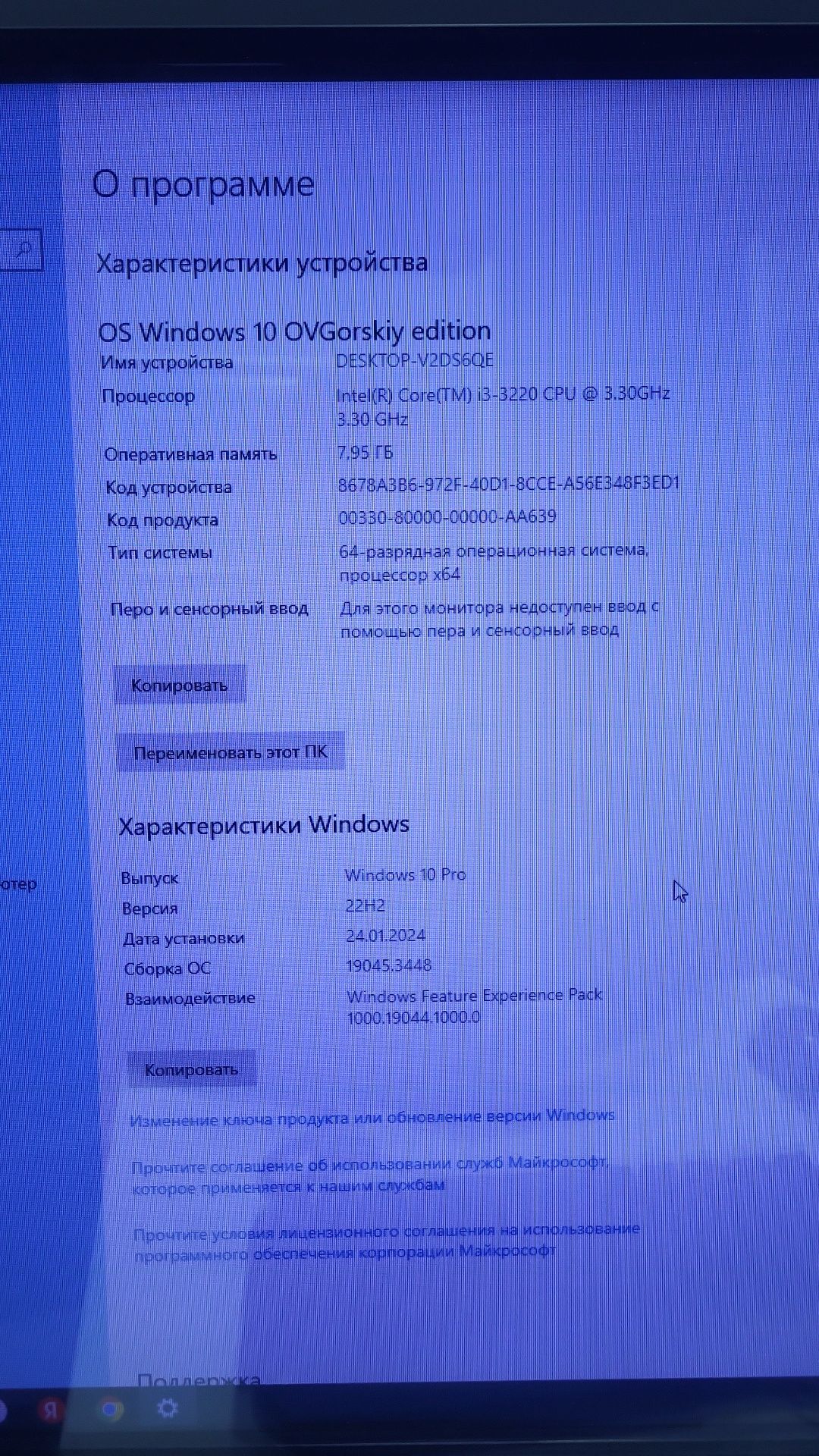Click the install date 24.01.2024
Screen dimensions: 819x1456
(386, 935)
